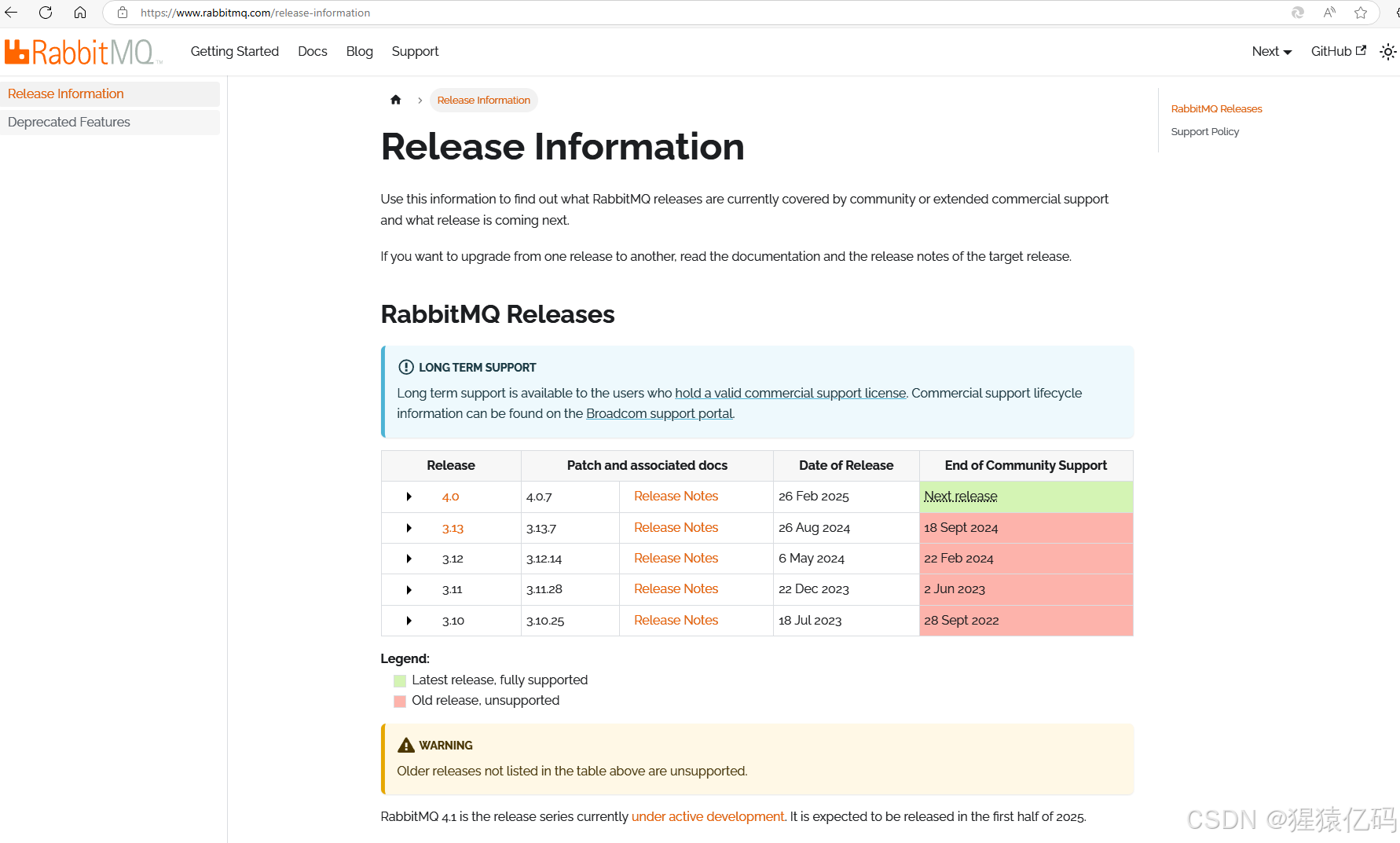Viewport: 1400px width, 843px height.
Task: Expand the 3.13 release row triangle
Action: point(409,528)
